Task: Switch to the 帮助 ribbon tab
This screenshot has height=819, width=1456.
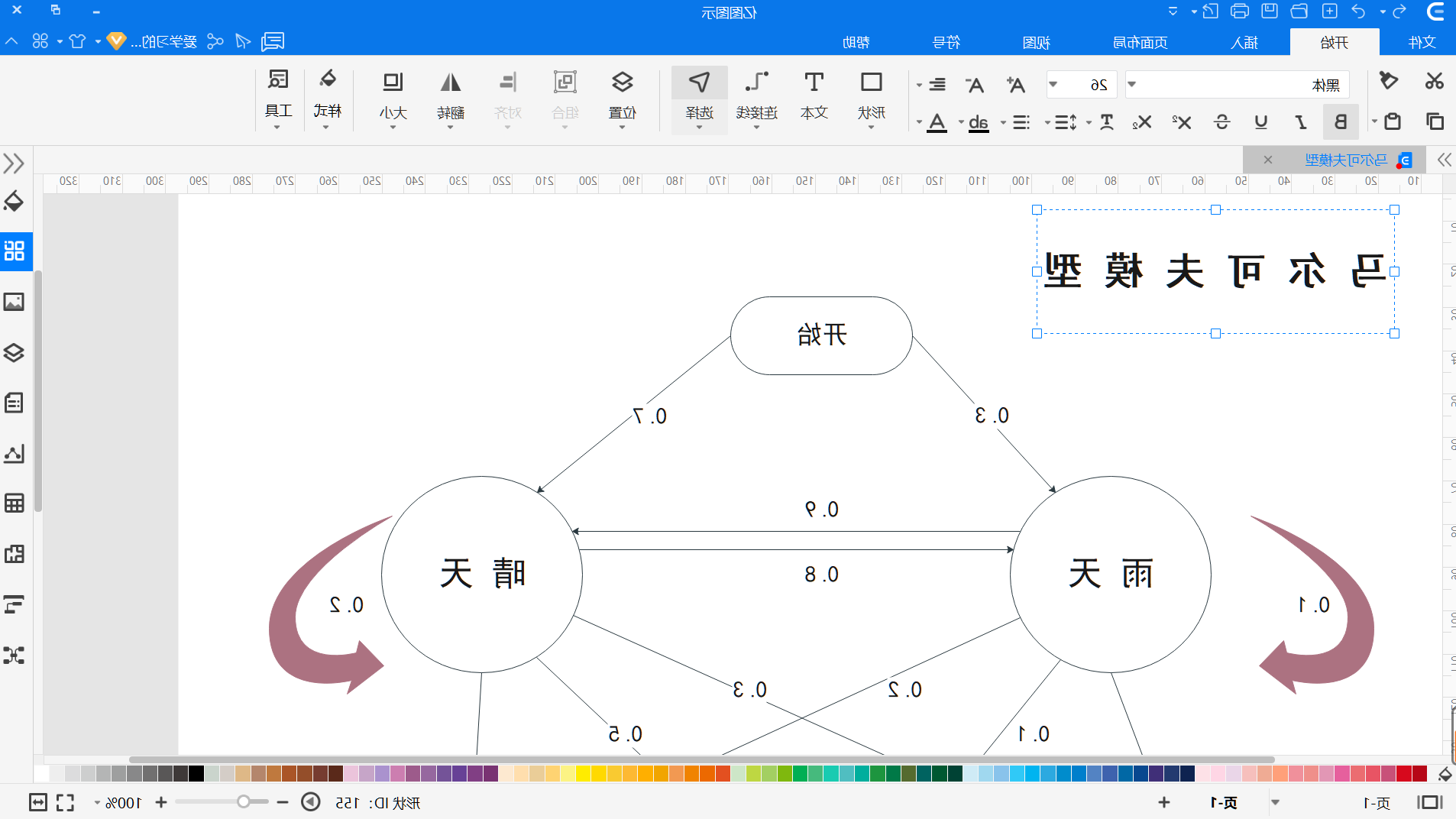Action: tap(856, 42)
